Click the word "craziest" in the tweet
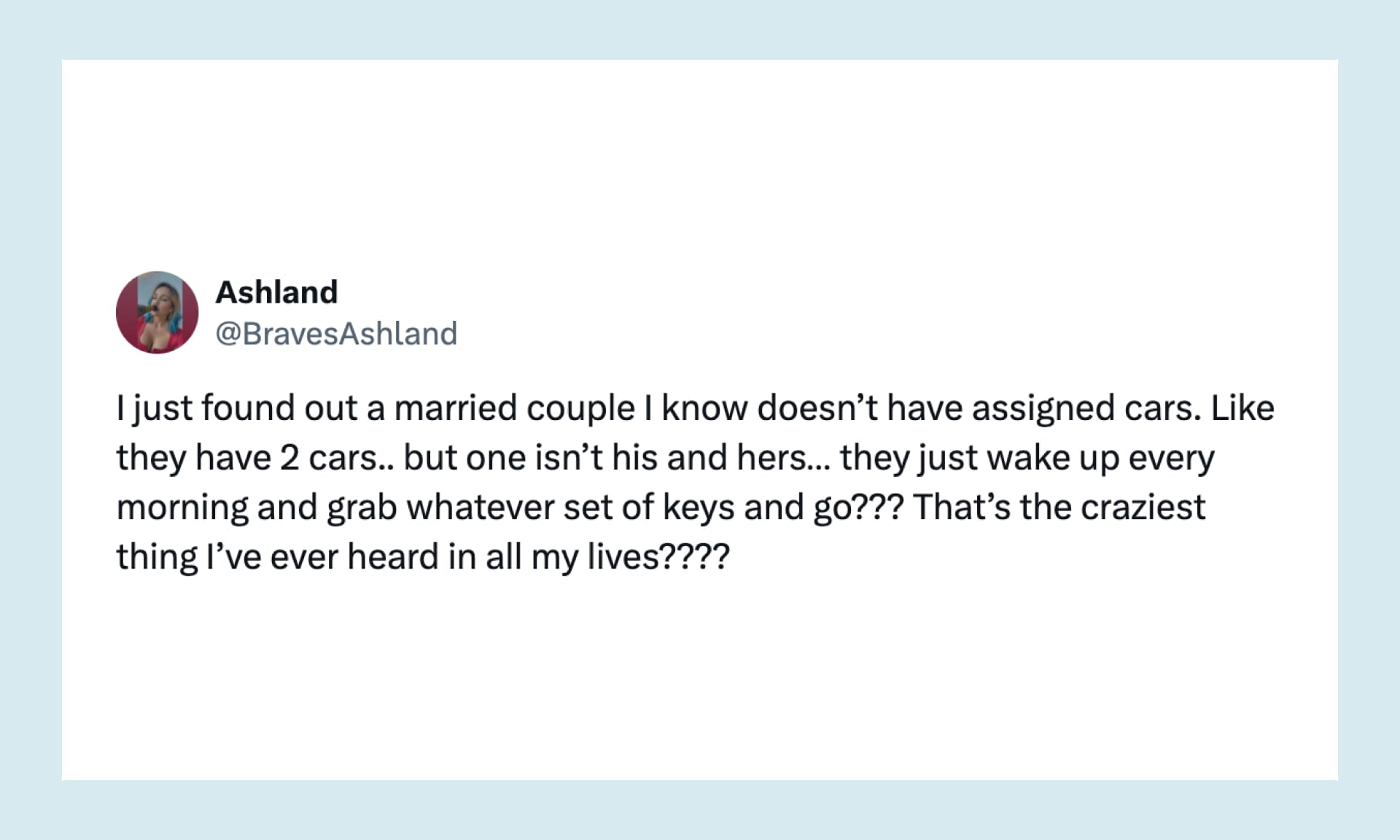Screen dimensions: 1400x840 1143,507
